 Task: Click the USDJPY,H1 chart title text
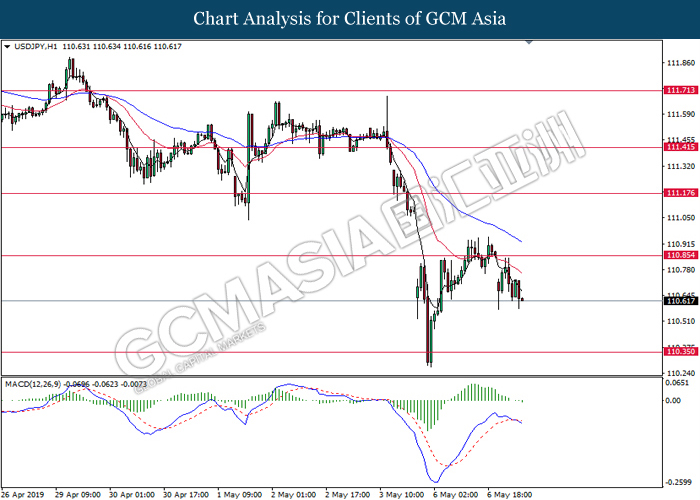point(36,46)
